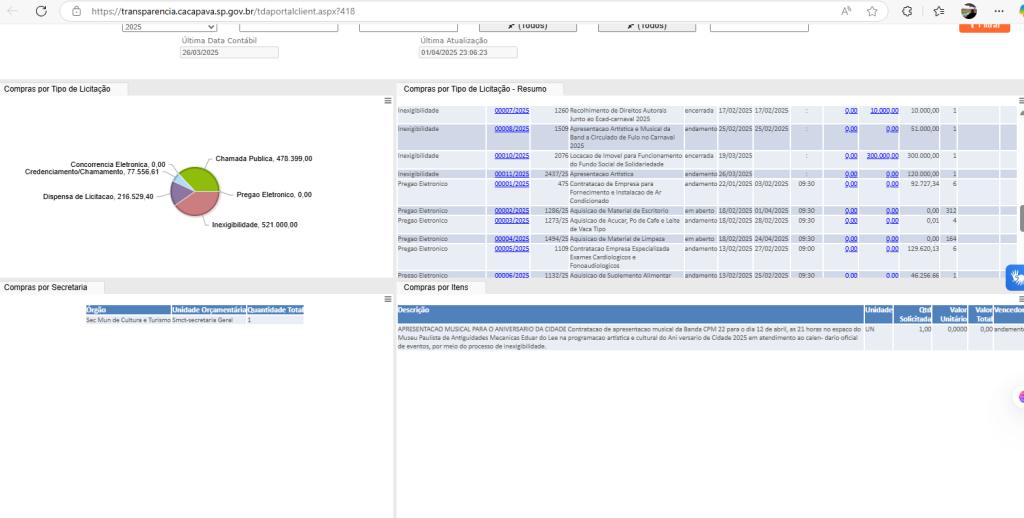Click the Credenciamento/Chamamento, 77.556,61 chart label

[x=92, y=172]
